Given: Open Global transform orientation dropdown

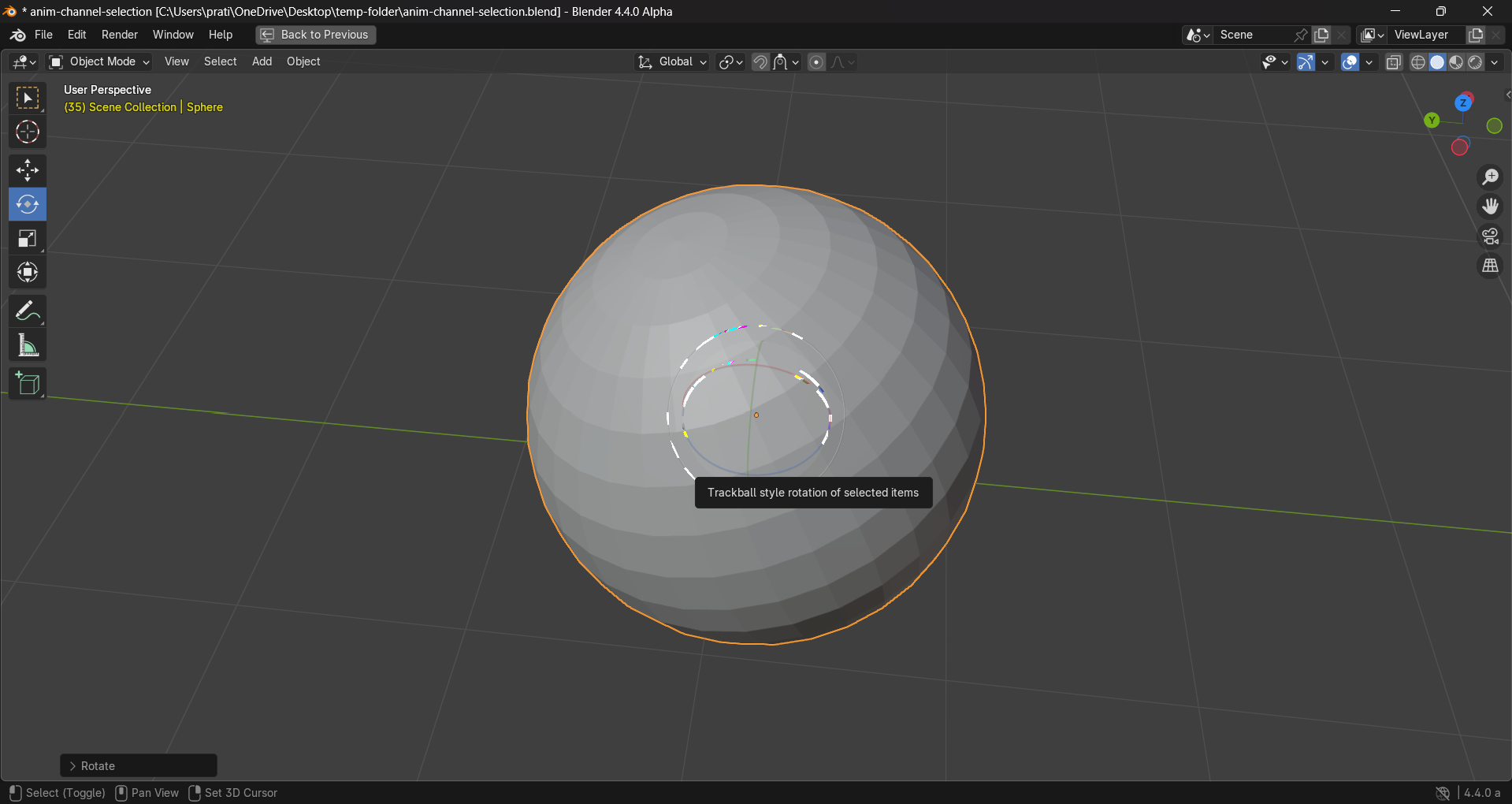Looking at the screenshot, I should [x=672, y=61].
